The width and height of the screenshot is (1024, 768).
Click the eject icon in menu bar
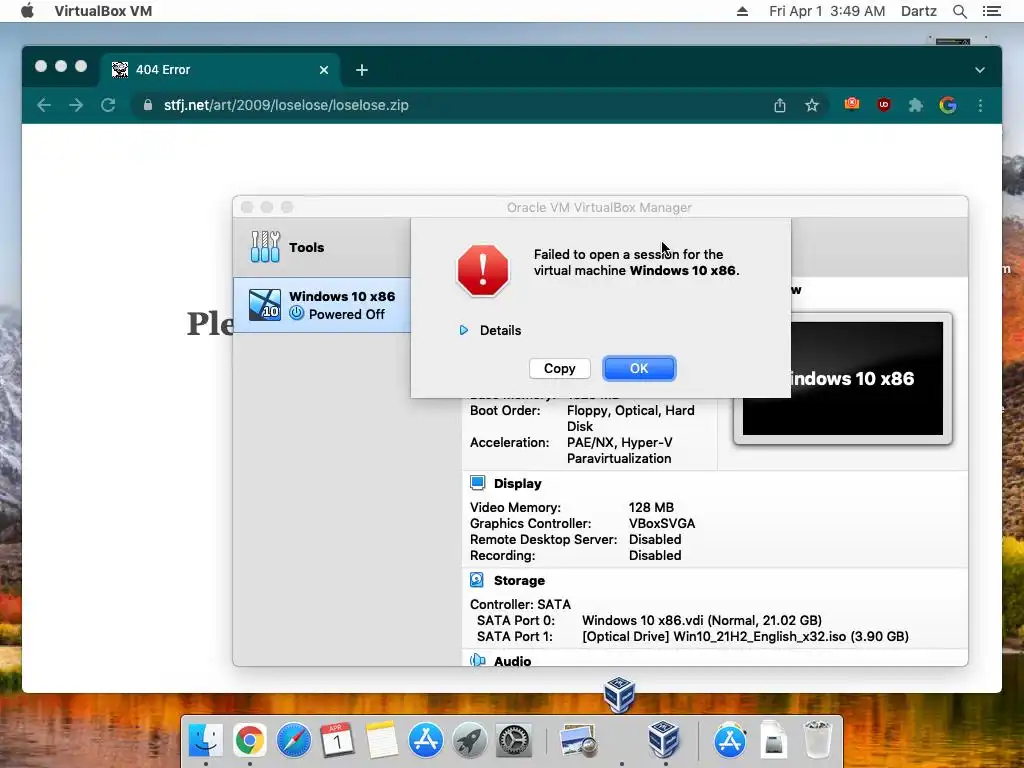click(743, 11)
